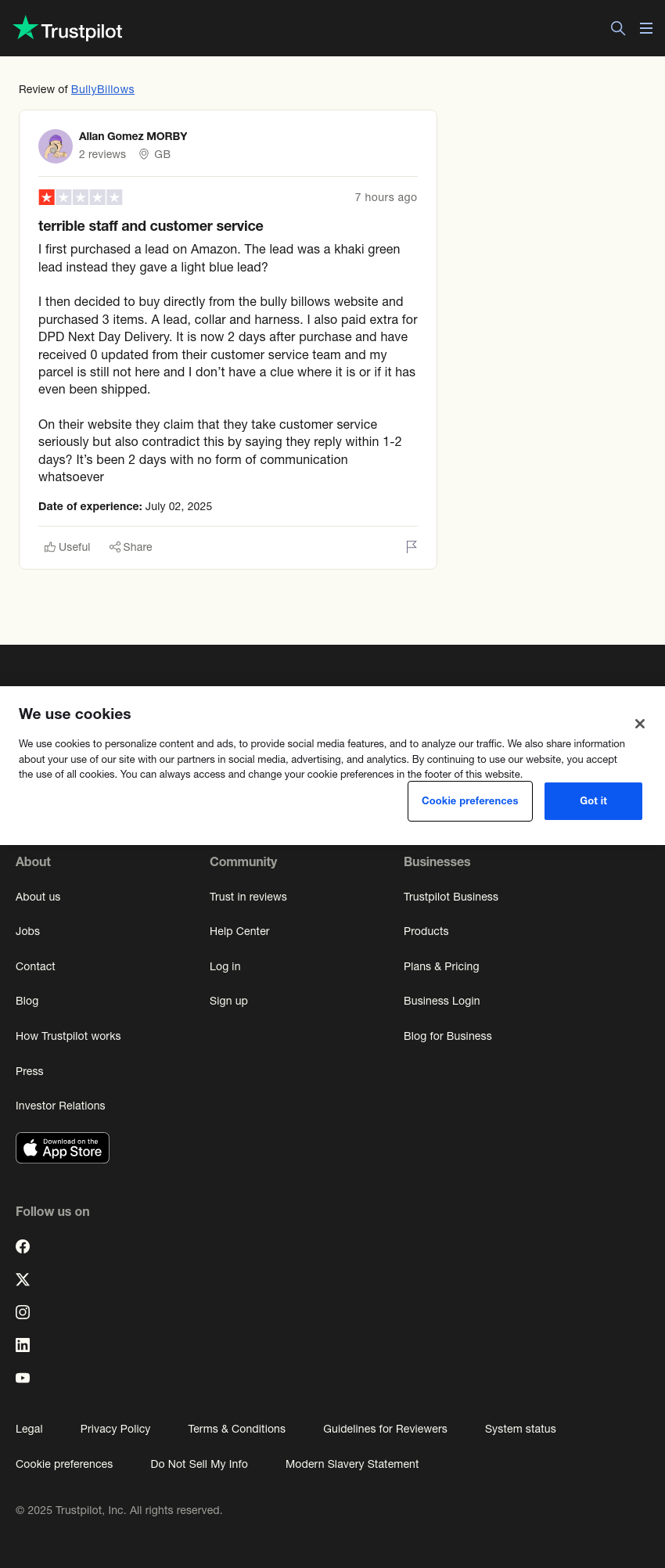665x1568 pixels.
Task: Open Blog for Business link
Action: (448, 1036)
